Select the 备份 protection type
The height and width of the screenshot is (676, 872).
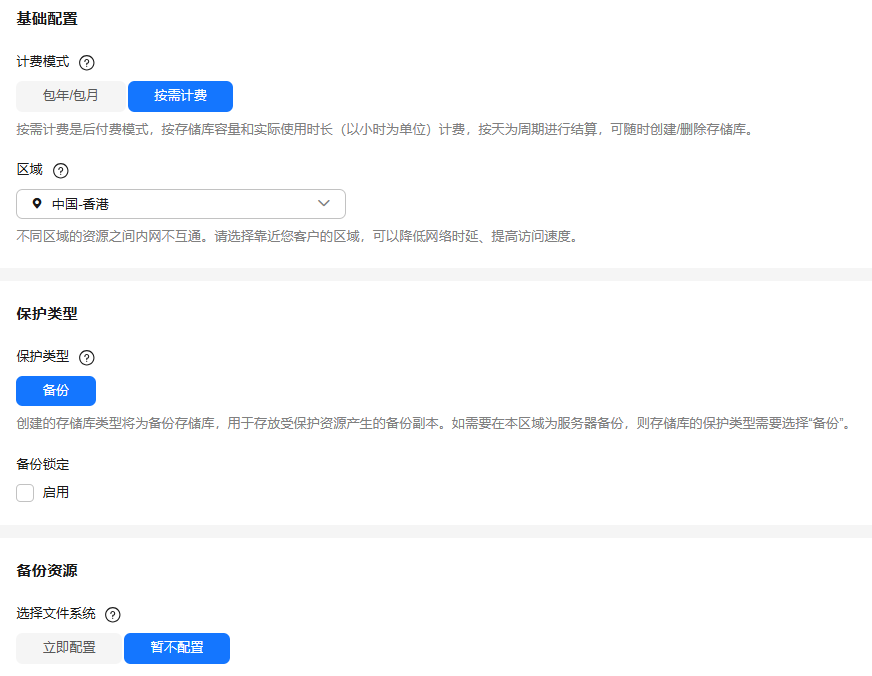click(56, 391)
